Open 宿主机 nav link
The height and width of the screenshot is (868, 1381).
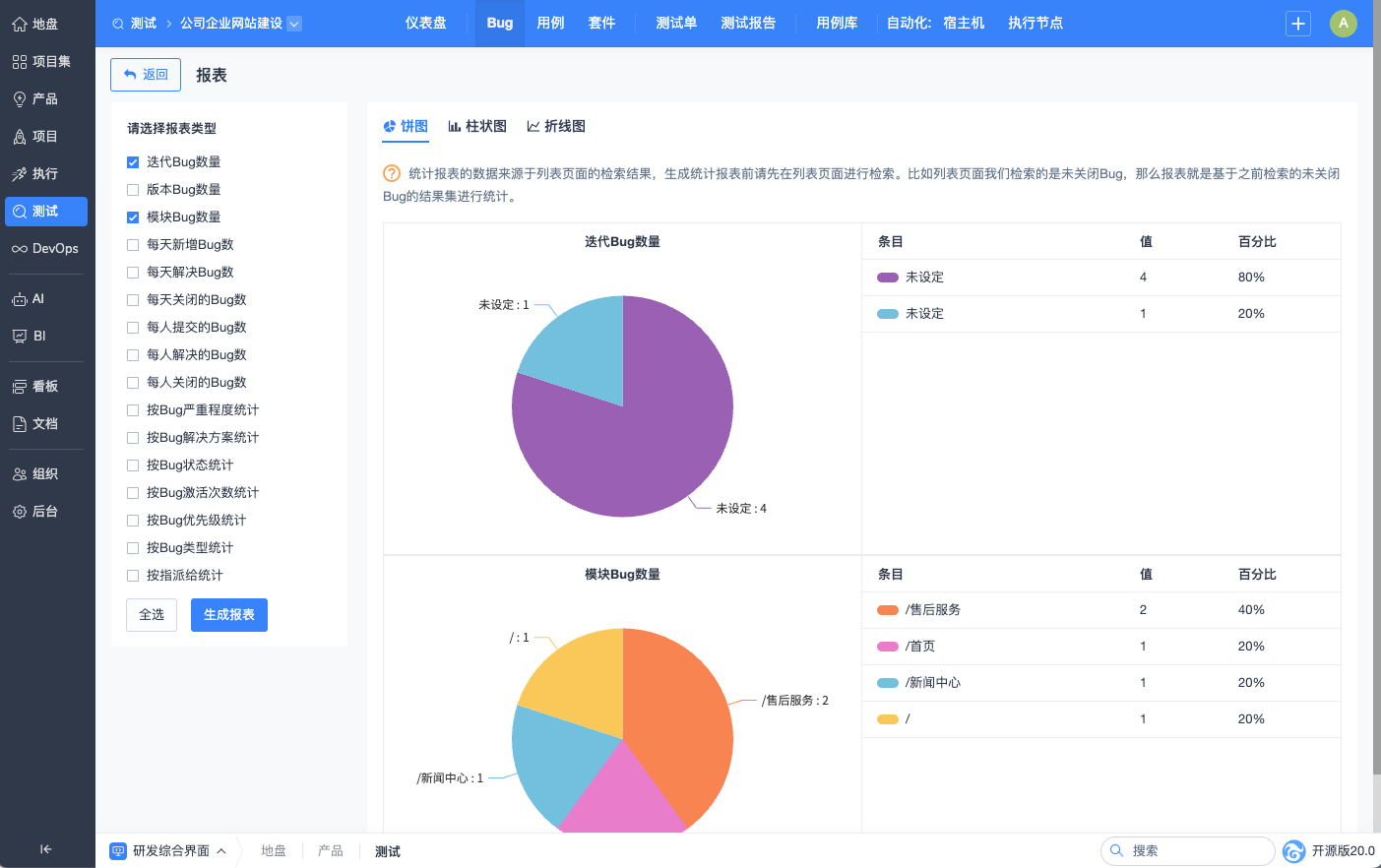964,23
